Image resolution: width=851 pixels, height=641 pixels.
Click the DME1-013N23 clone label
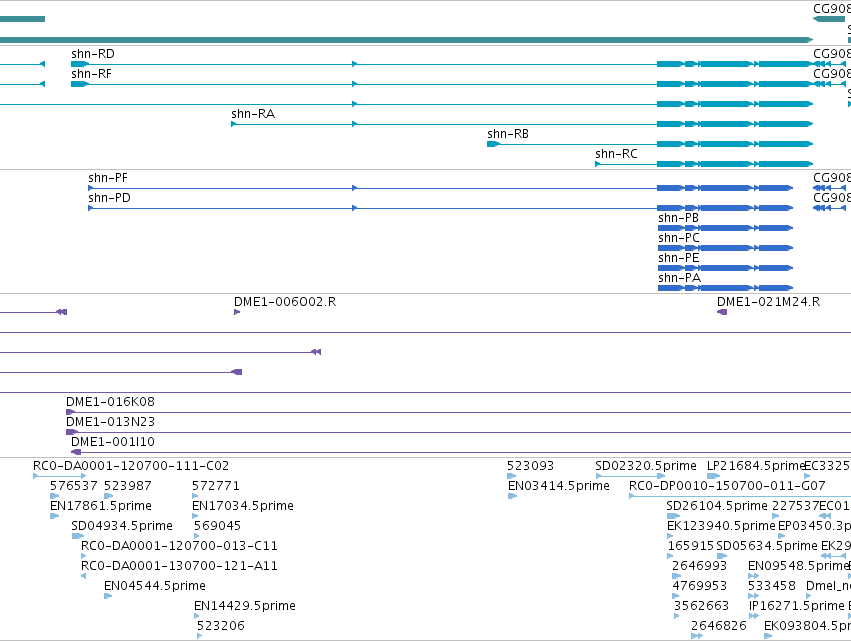click(110, 422)
